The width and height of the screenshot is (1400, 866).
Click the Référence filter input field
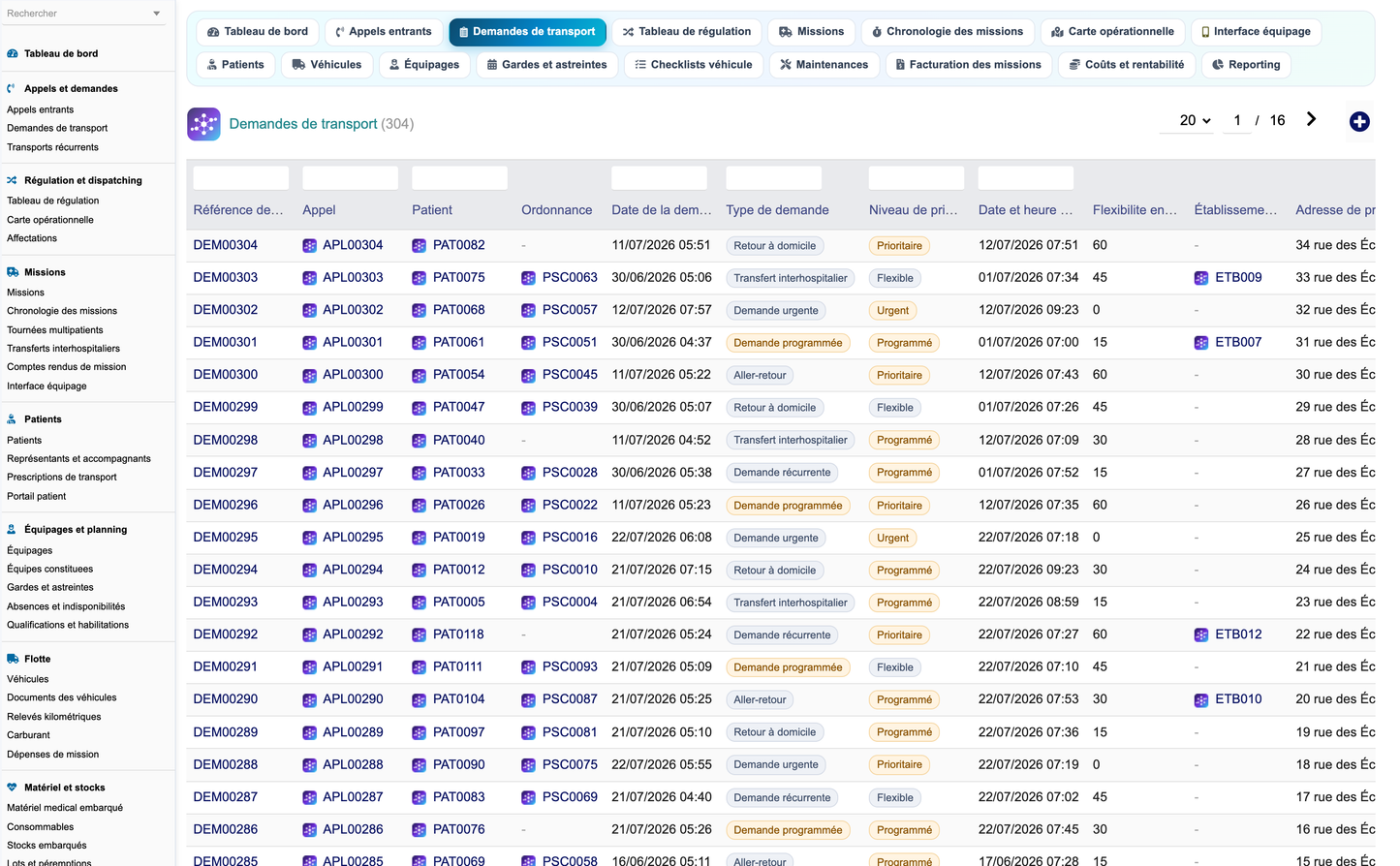(241, 178)
